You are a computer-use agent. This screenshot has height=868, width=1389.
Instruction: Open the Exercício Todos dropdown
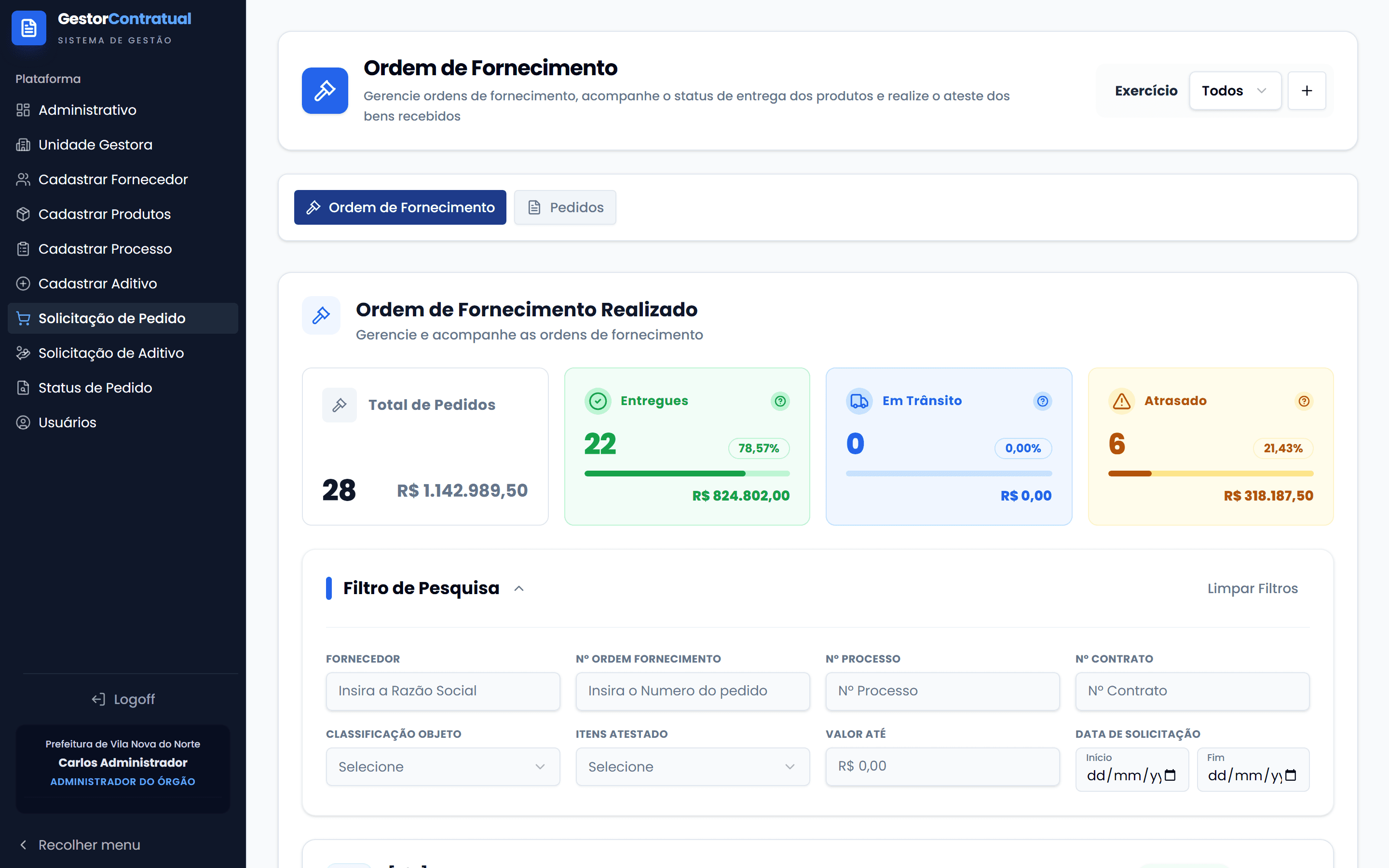1235,91
